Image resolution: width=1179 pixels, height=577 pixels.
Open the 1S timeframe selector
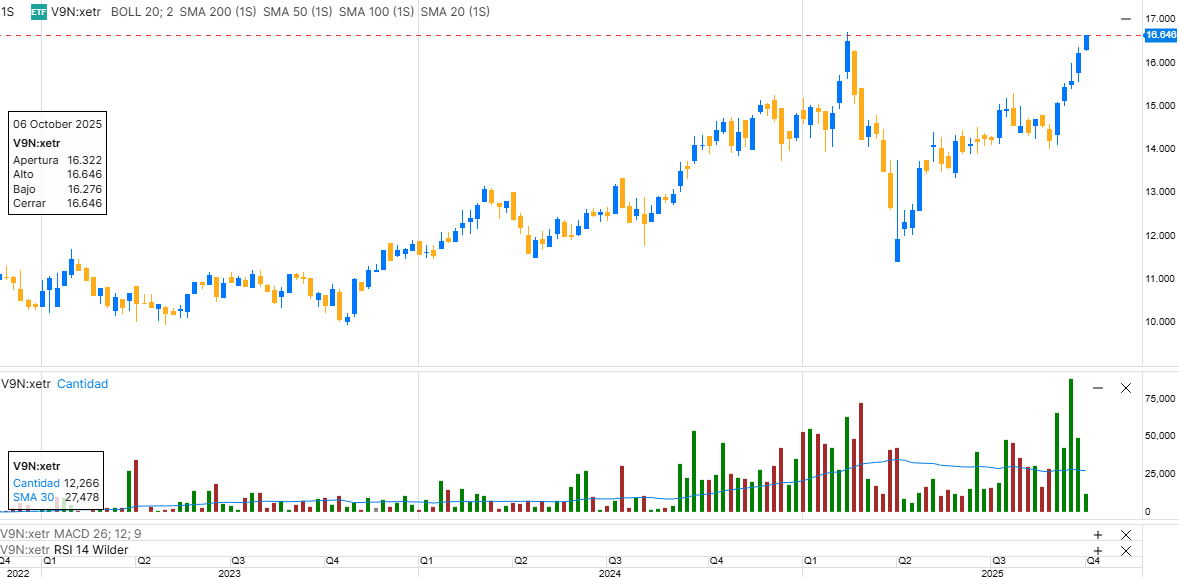8,12
